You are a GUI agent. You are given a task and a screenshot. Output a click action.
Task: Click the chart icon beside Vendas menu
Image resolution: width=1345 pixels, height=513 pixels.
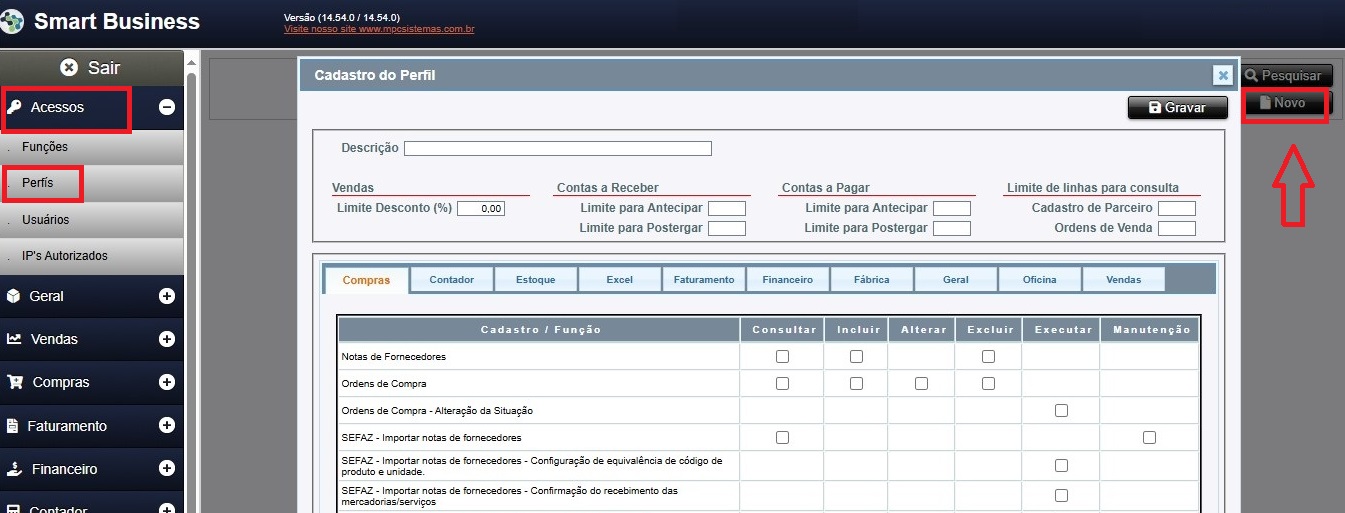pyautogui.click(x=14, y=339)
